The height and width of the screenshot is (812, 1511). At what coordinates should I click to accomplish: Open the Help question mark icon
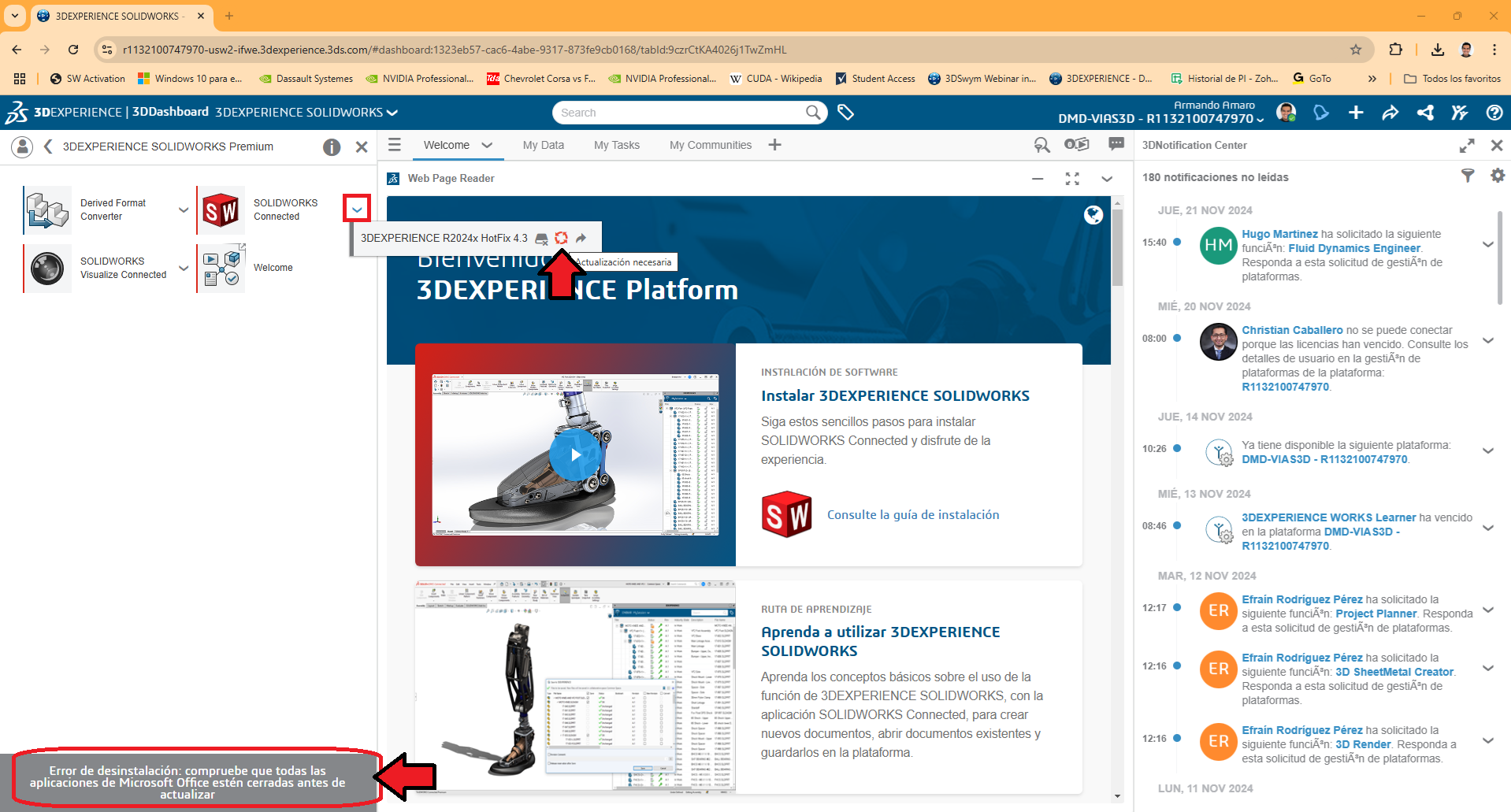[x=1494, y=113]
